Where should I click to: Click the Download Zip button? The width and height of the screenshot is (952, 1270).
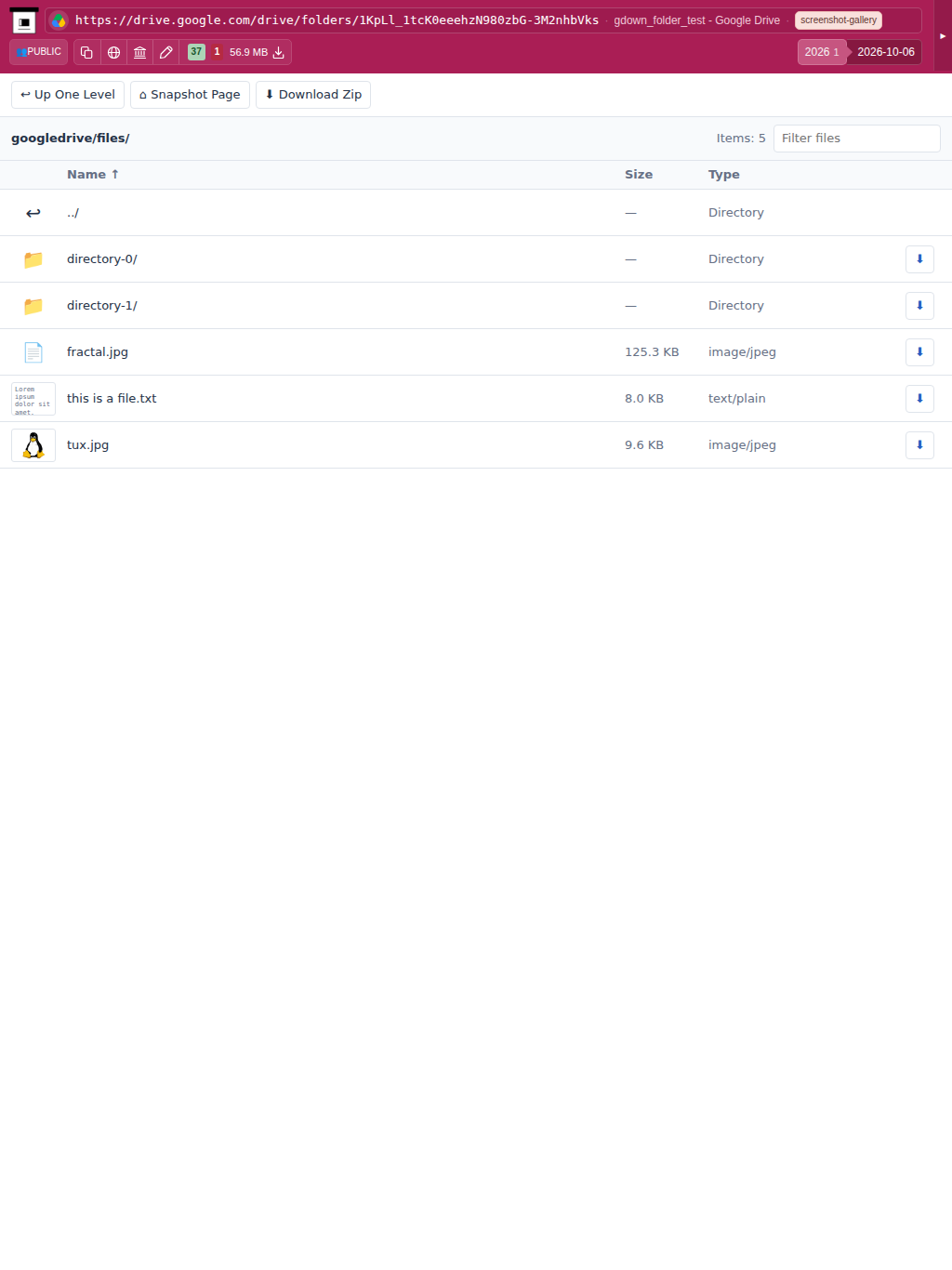pyautogui.click(x=313, y=95)
